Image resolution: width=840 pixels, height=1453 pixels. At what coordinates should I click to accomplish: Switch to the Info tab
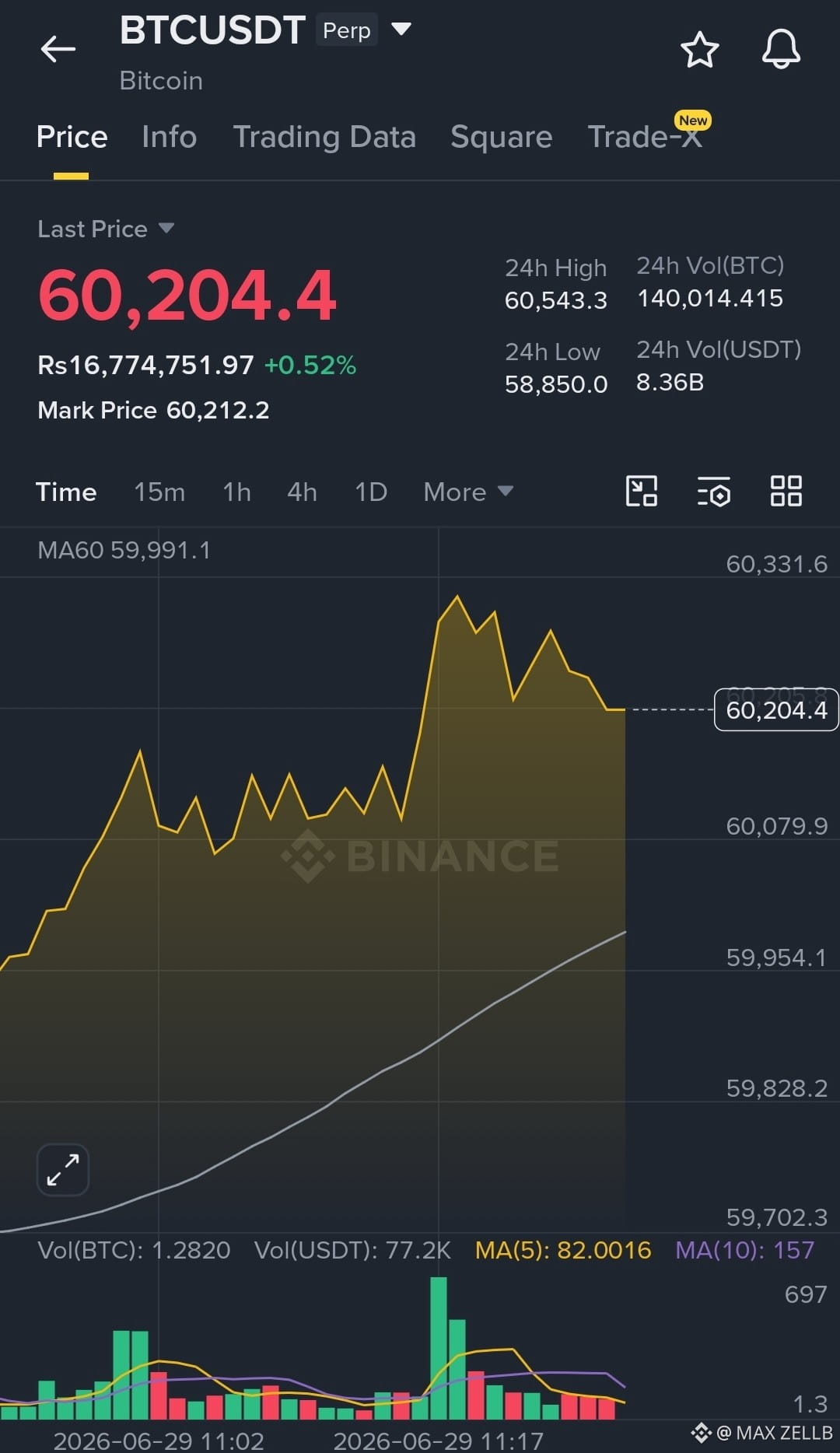pyautogui.click(x=169, y=137)
